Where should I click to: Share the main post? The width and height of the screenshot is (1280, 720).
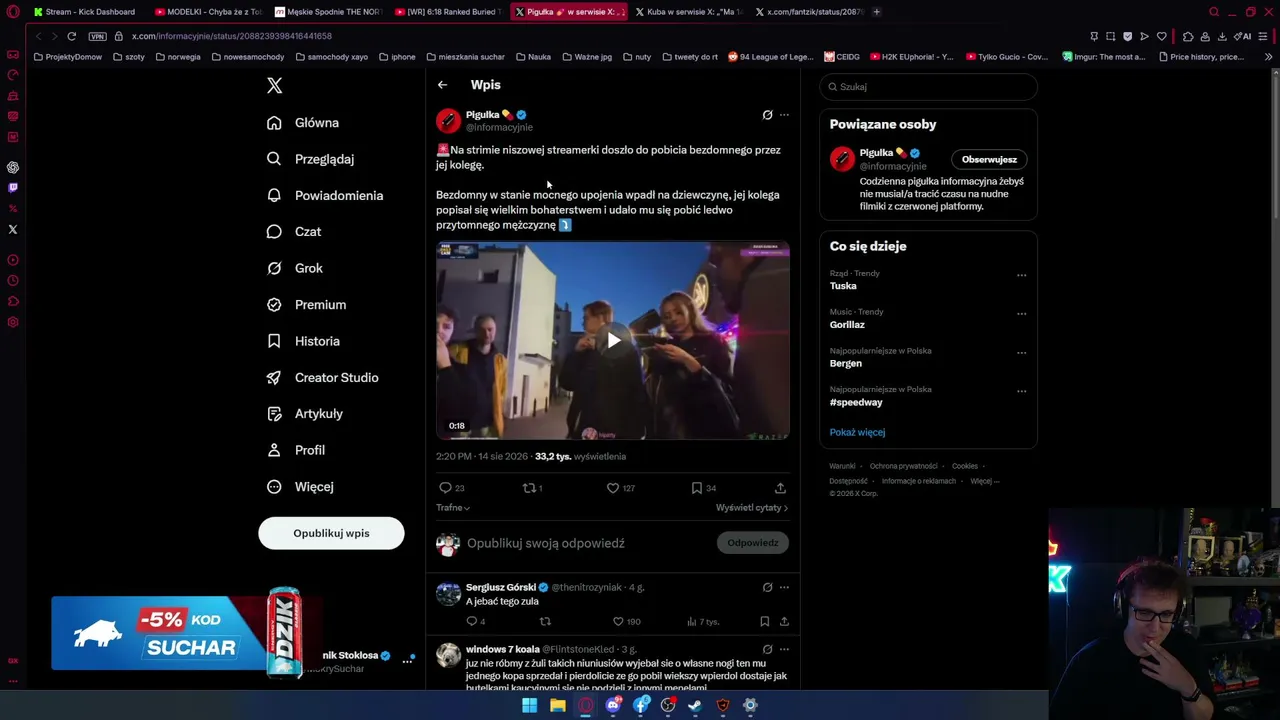tap(780, 488)
